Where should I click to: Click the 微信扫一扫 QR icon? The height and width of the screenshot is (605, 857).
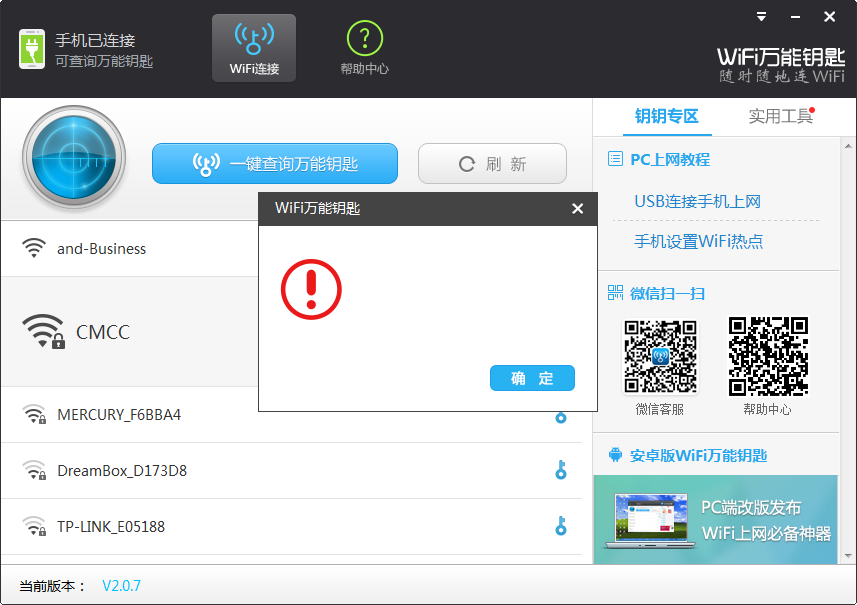tap(615, 293)
